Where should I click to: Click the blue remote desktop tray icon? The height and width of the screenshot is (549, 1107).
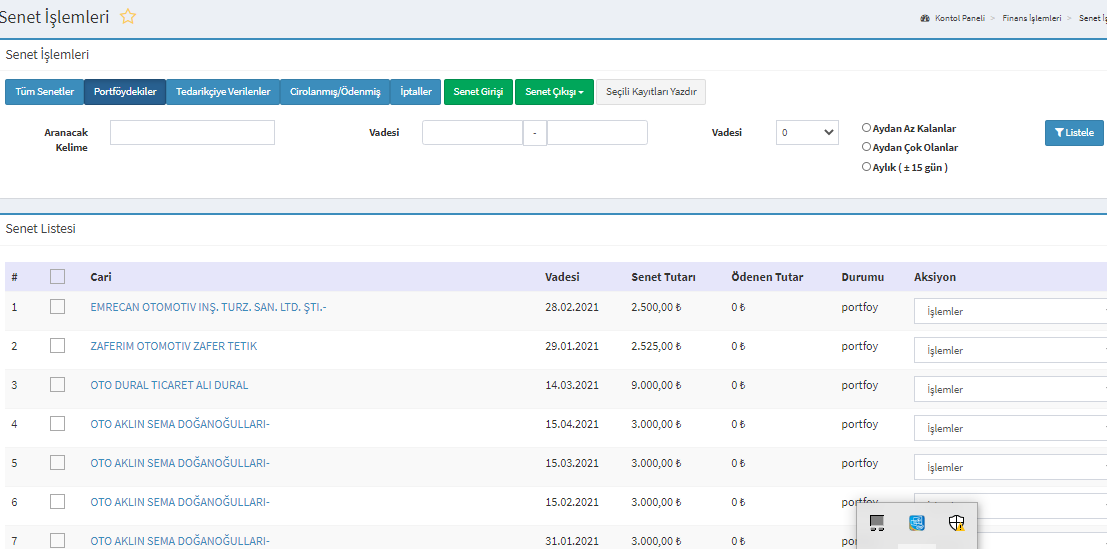916,522
